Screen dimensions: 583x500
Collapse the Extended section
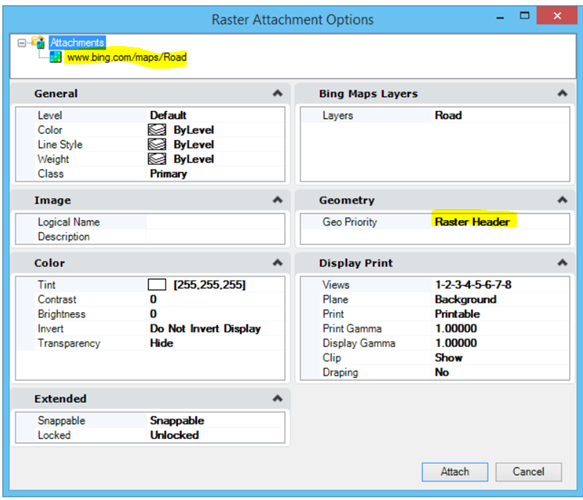277,399
